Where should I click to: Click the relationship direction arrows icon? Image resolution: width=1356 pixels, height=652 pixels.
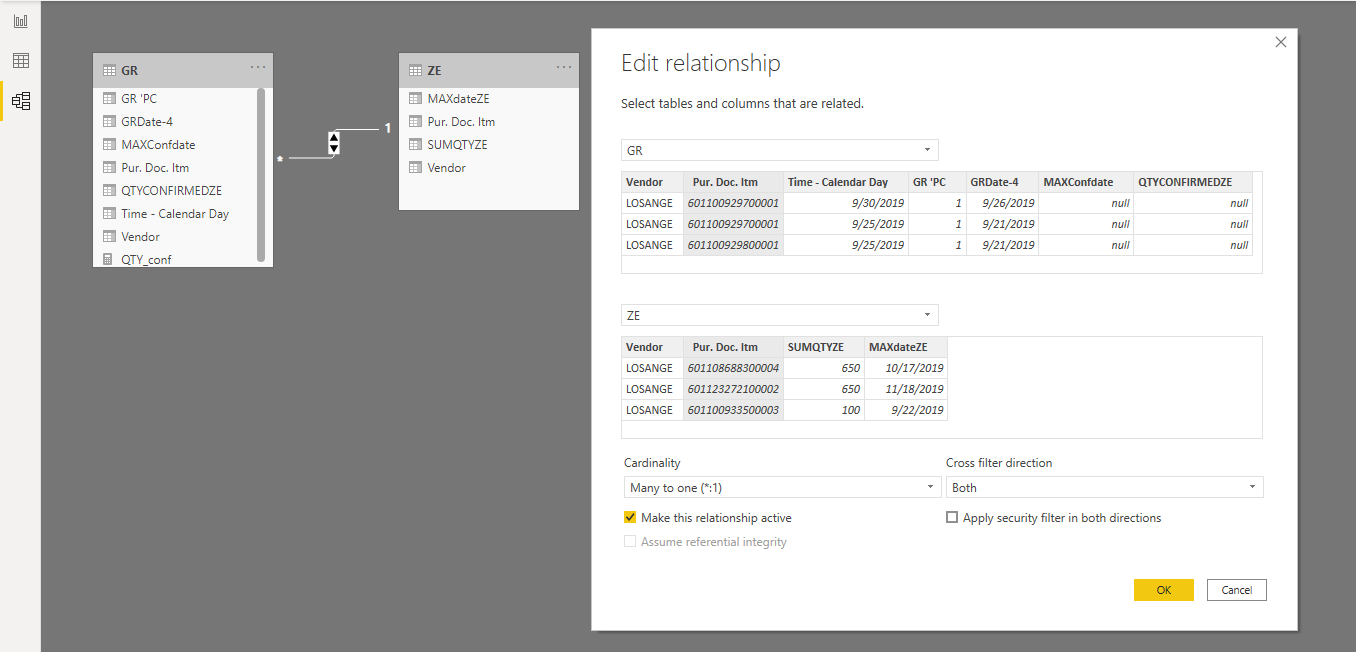(x=334, y=143)
